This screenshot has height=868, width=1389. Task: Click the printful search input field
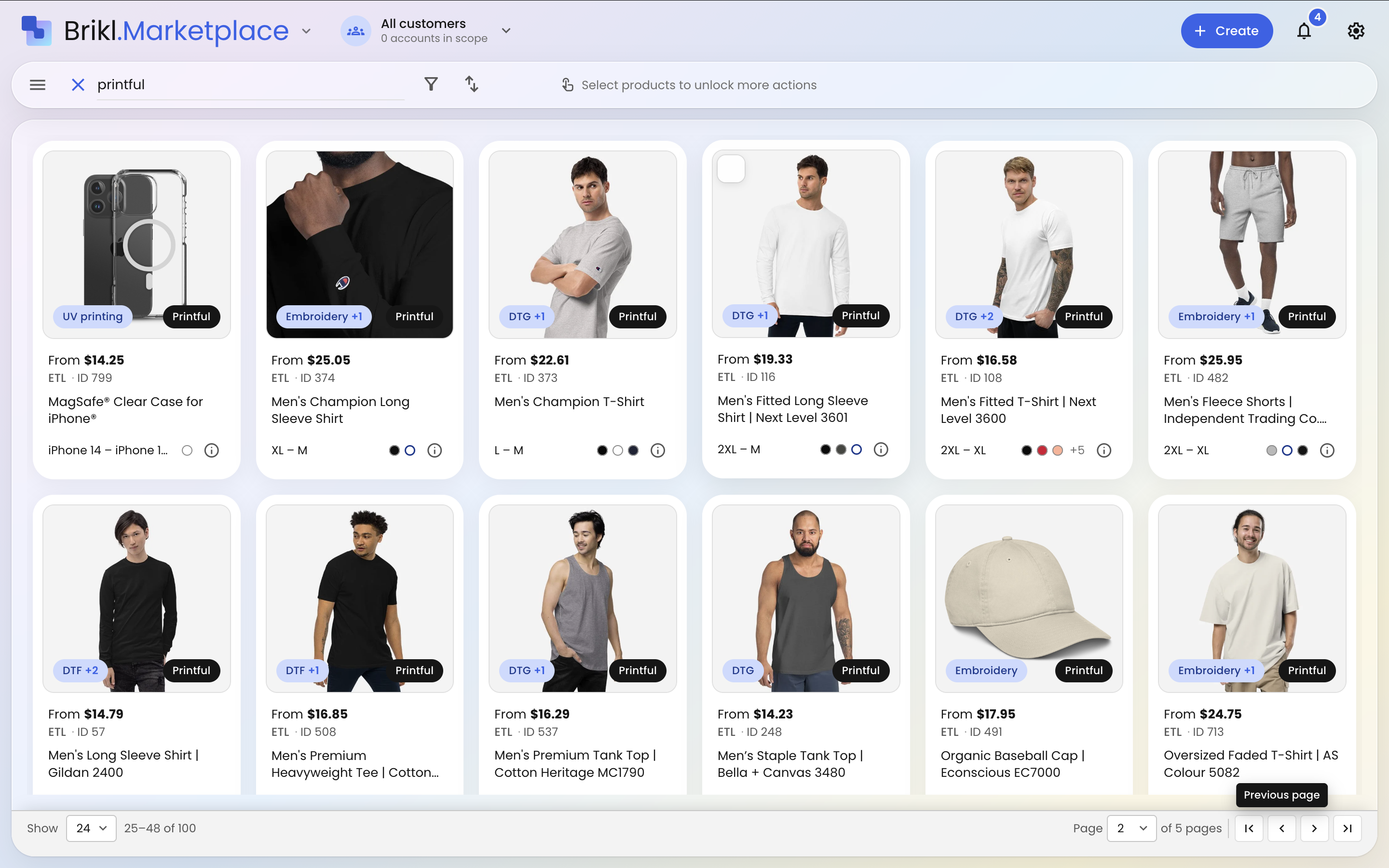tap(251, 85)
